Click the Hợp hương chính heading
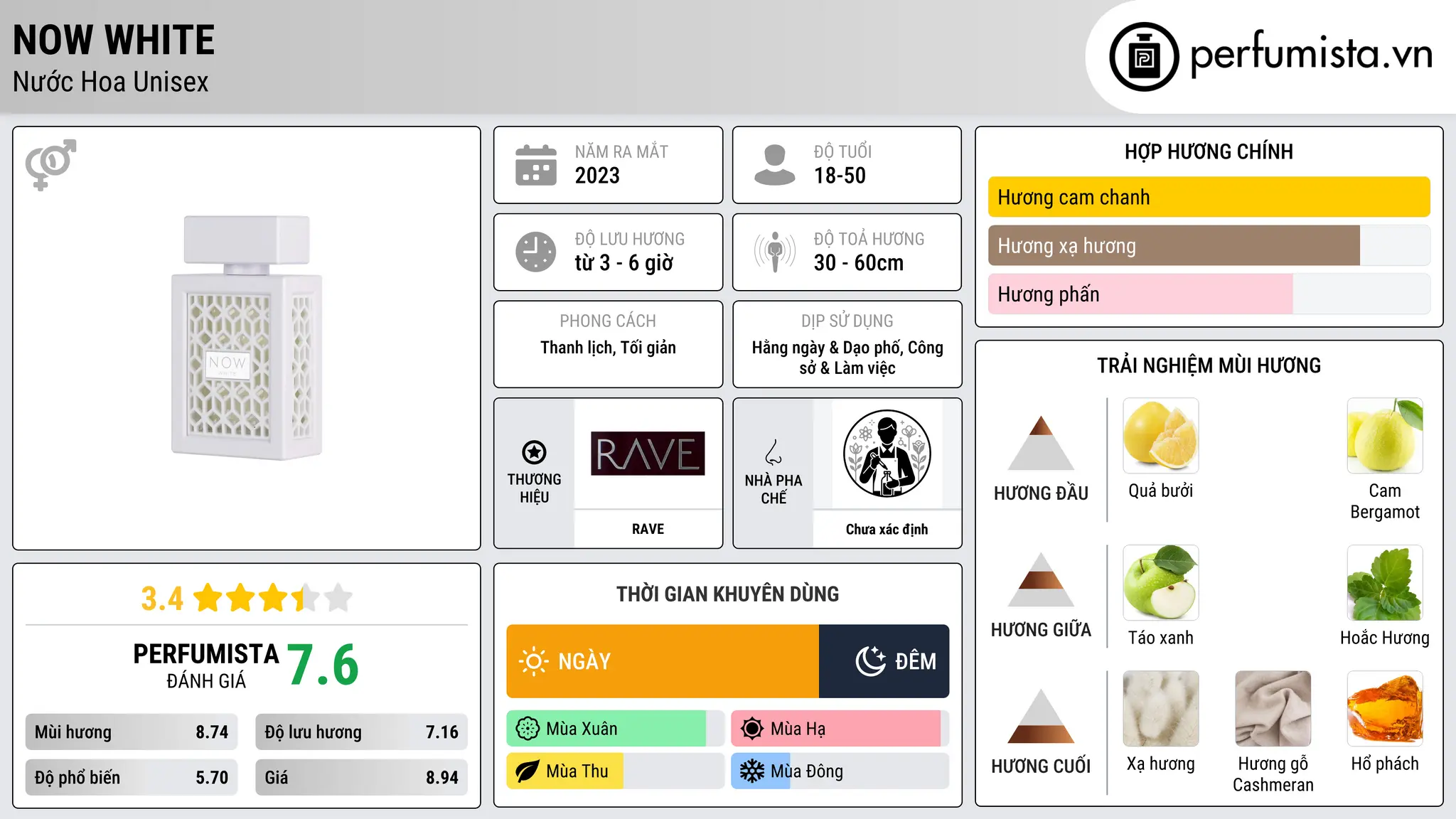Image resolution: width=1456 pixels, height=819 pixels. (1209, 151)
